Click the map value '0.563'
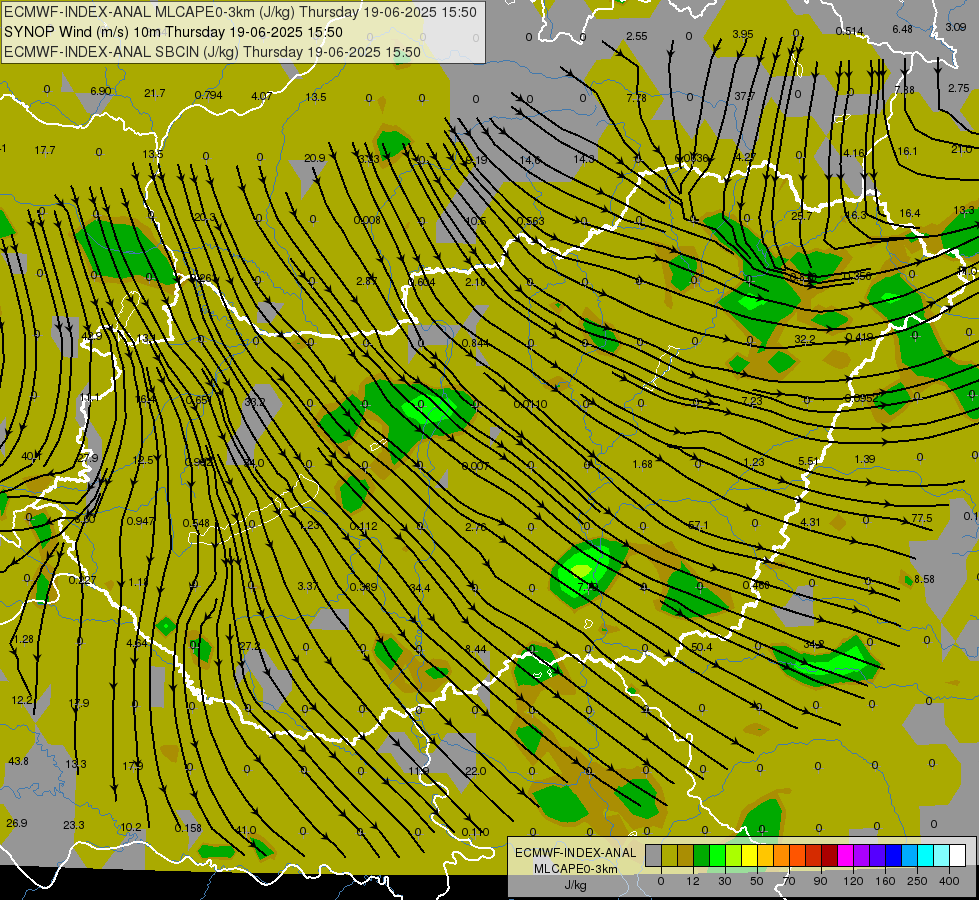 click(x=531, y=221)
